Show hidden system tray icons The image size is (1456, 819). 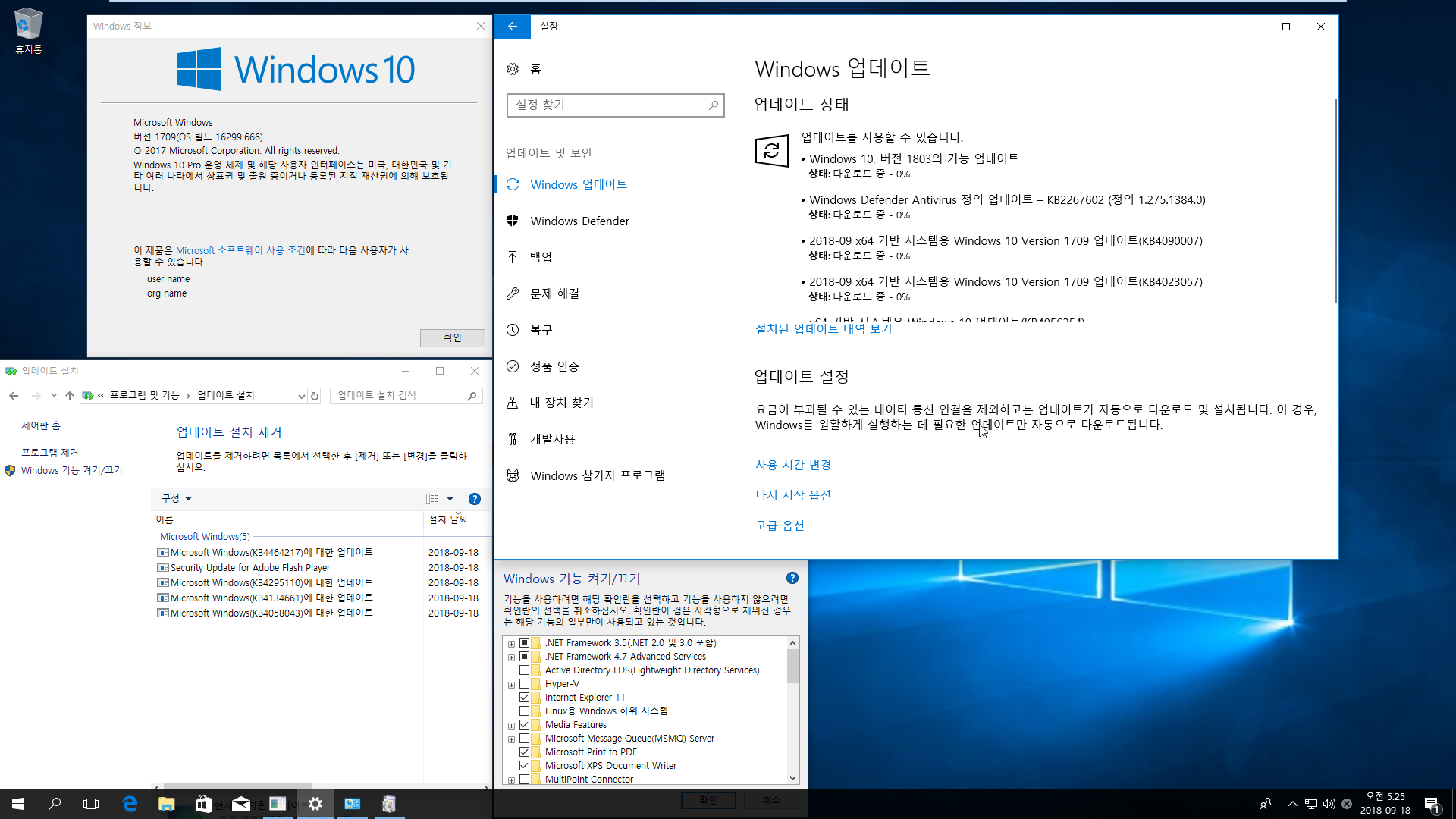pos(1292,804)
